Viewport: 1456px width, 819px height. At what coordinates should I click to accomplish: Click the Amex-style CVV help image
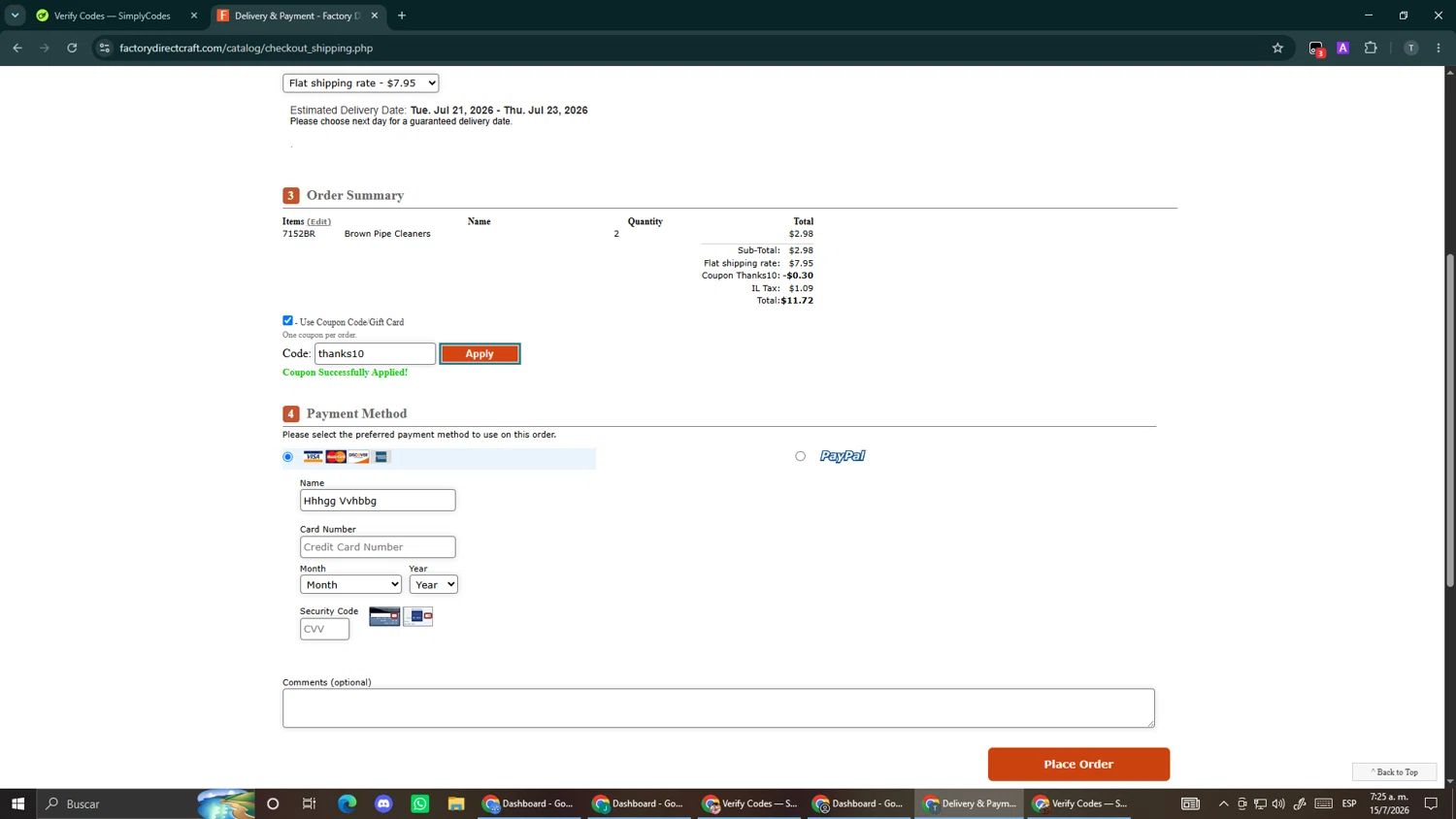coord(418,616)
